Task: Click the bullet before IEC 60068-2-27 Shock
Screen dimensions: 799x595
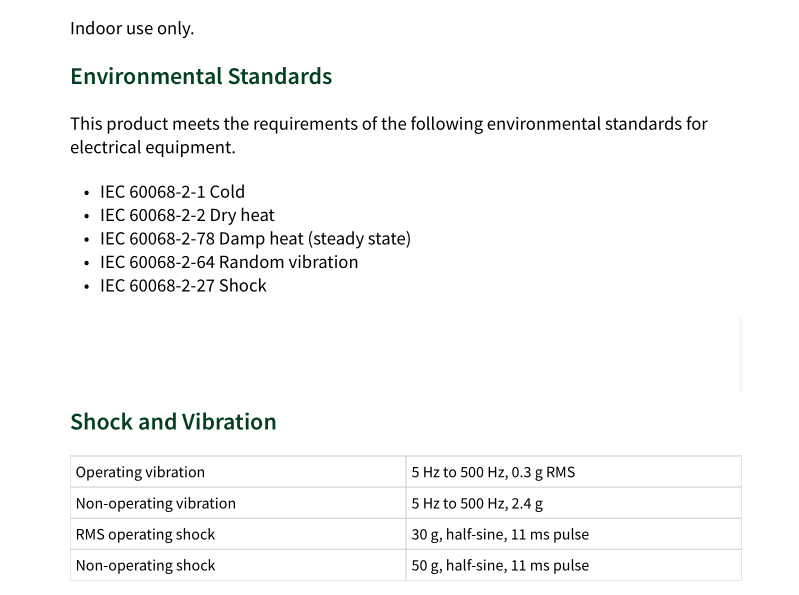Action: coord(87,287)
